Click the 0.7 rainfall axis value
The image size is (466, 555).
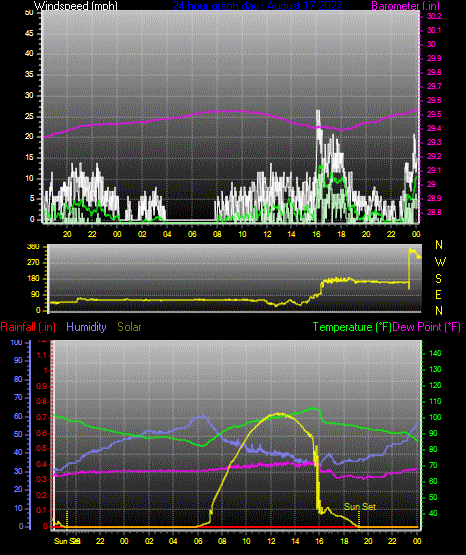pos(42,417)
